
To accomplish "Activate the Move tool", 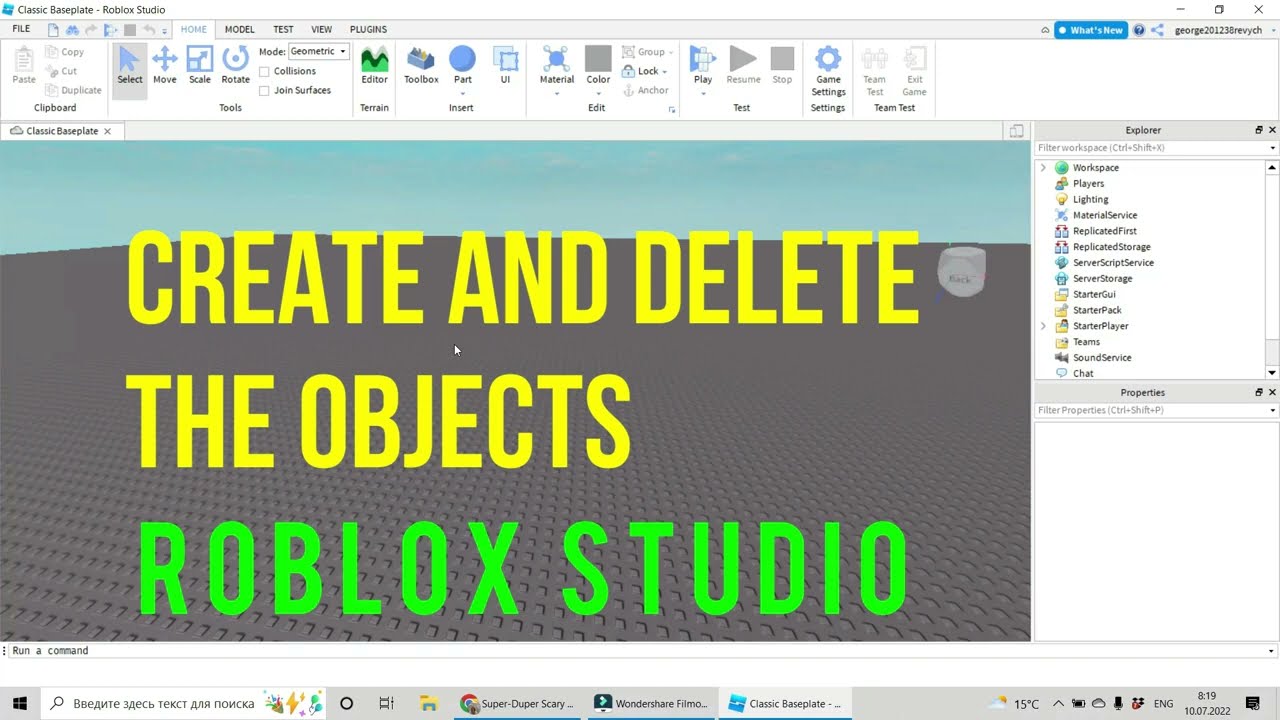I will pos(165,66).
